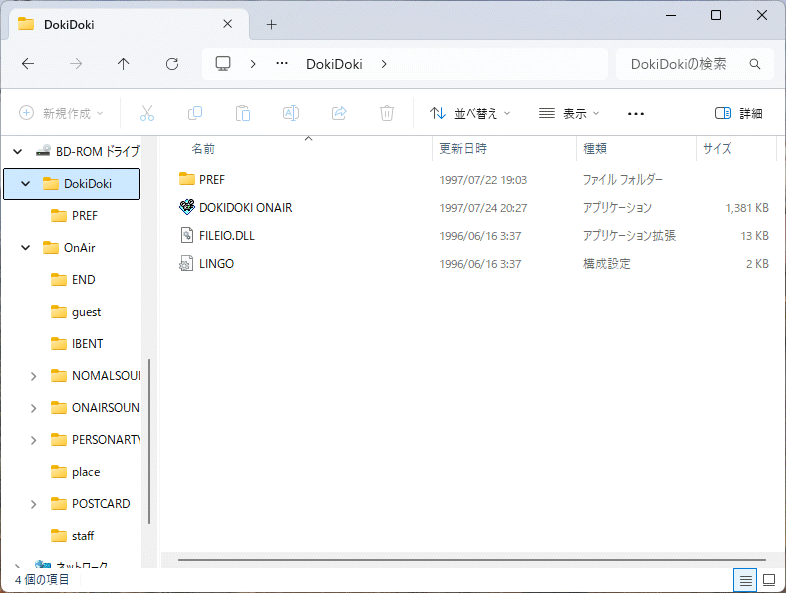Open the 表示 view dropdown
Image resolution: width=786 pixels, height=593 pixels.
[x=568, y=113]
